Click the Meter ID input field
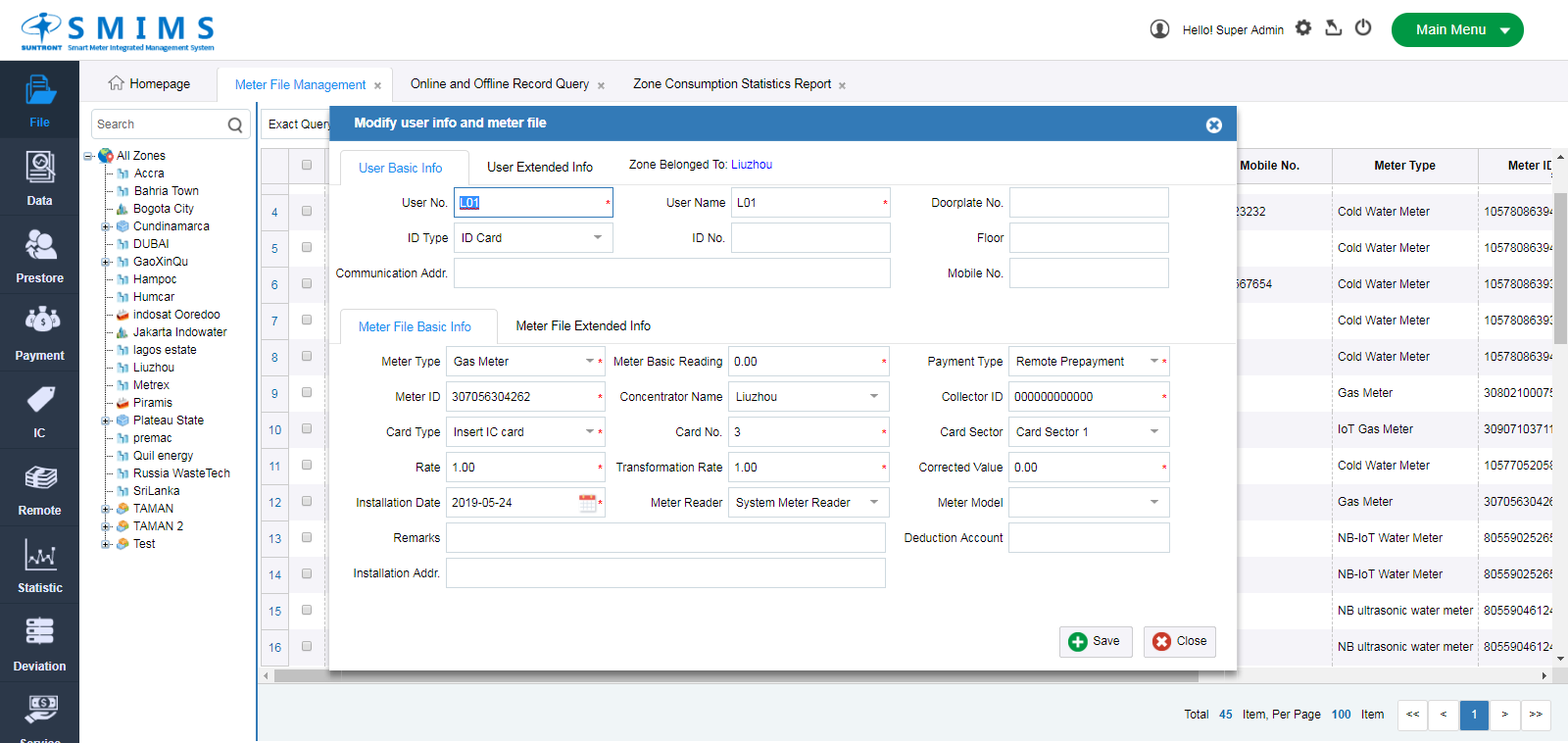The height and width of the screenshot is (743, 1568). [x=525, y=397]
